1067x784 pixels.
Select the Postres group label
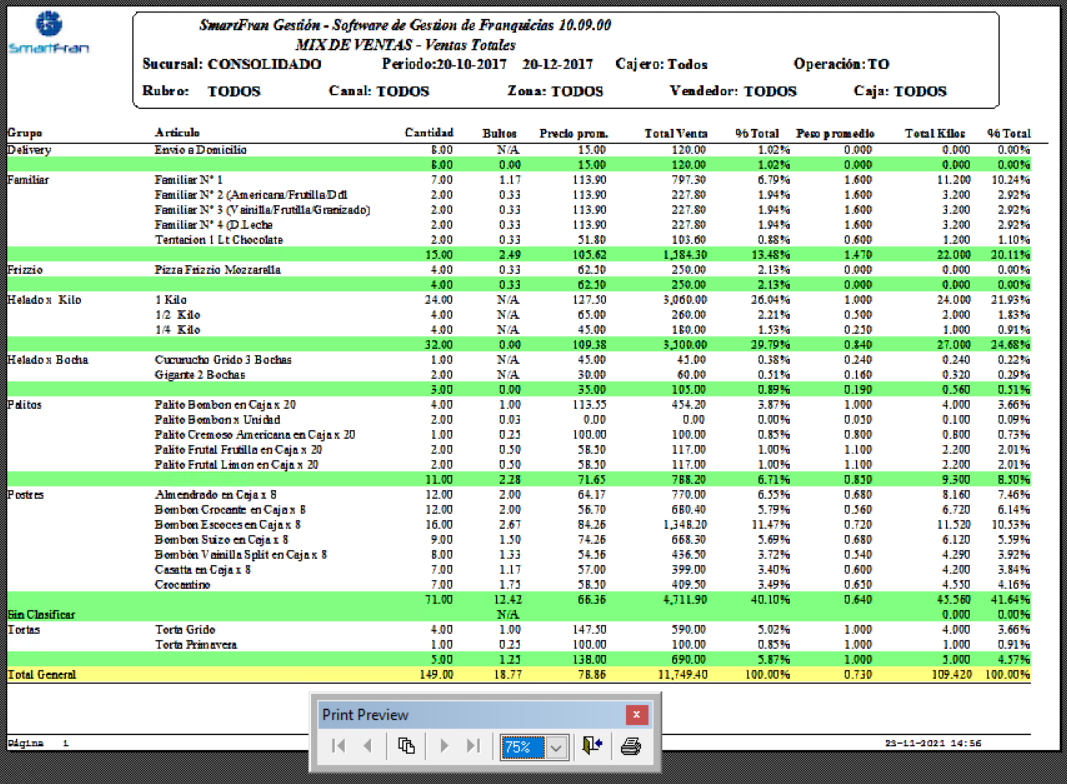(26, 495)
